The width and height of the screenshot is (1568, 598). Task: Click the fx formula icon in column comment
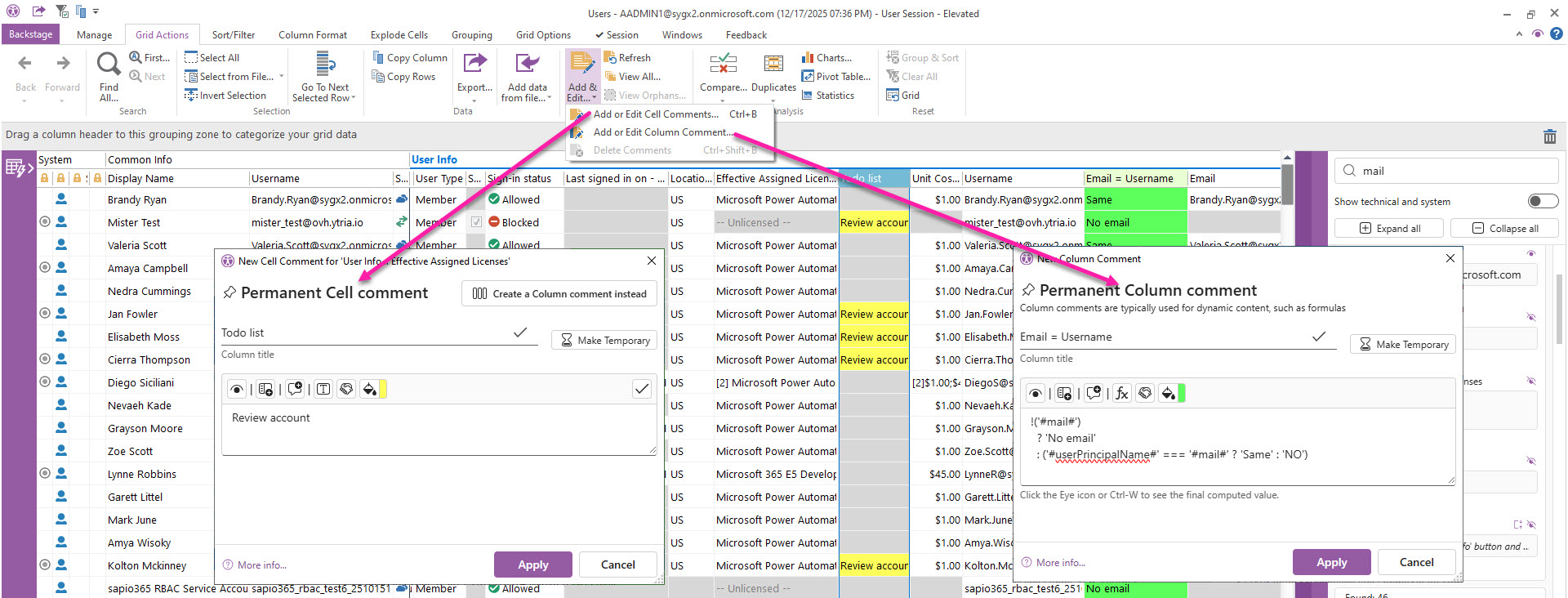(1122, 394)
